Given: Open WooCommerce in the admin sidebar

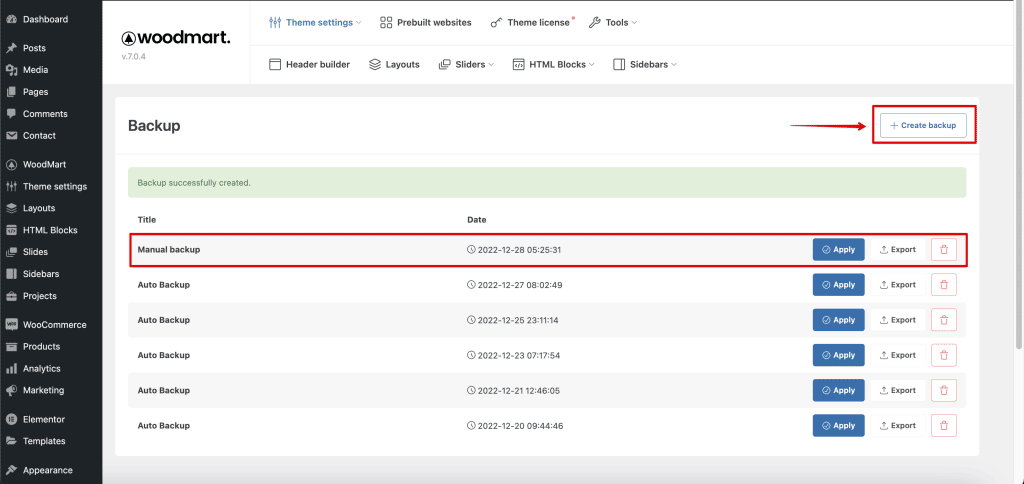Looking at the screenshot, I should 53,325.
